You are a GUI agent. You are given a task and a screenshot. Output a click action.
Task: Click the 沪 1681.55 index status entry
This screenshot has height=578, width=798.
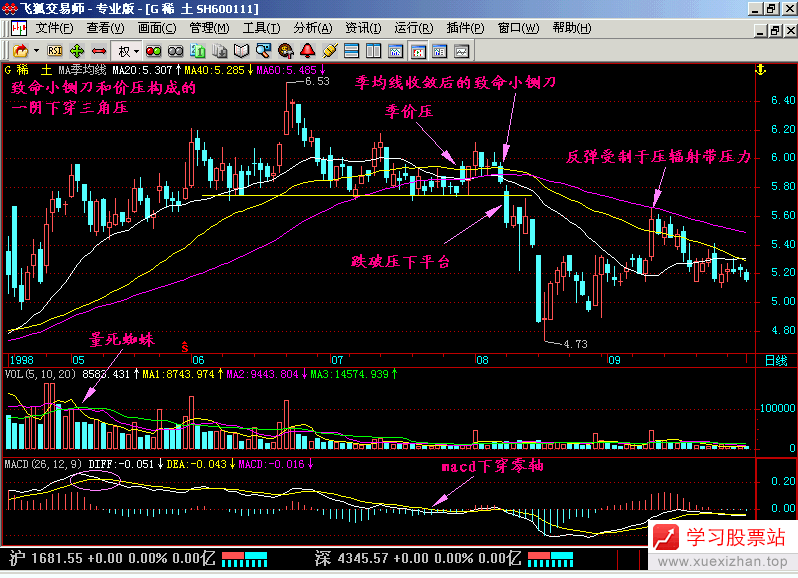[111, 558]
